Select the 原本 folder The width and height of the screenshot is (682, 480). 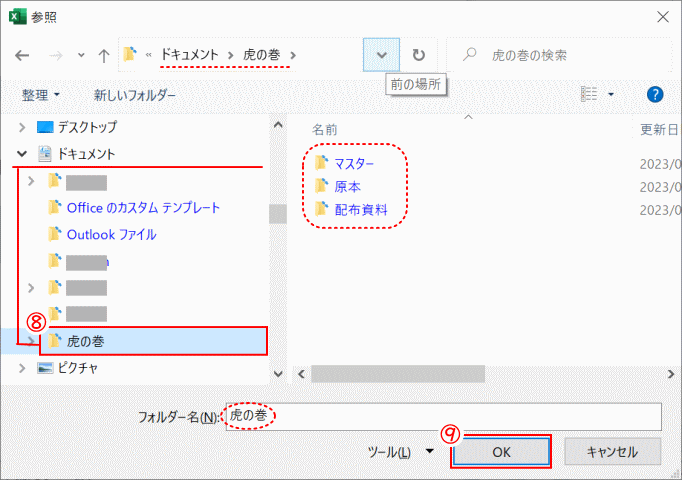point(348,187)
